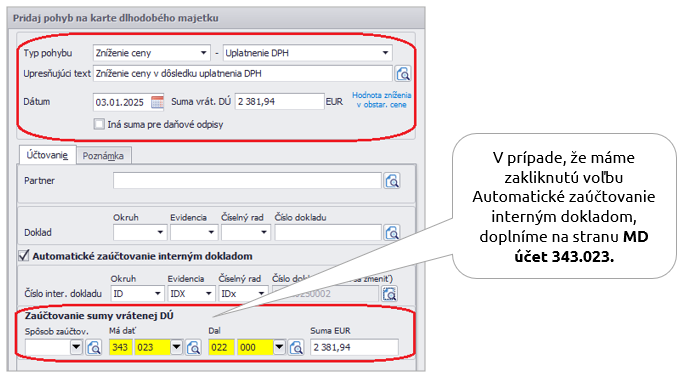Click Zaúčtovanie sumy vrátenej DÚ heading

pyautogui.click(x=99, y=316)
